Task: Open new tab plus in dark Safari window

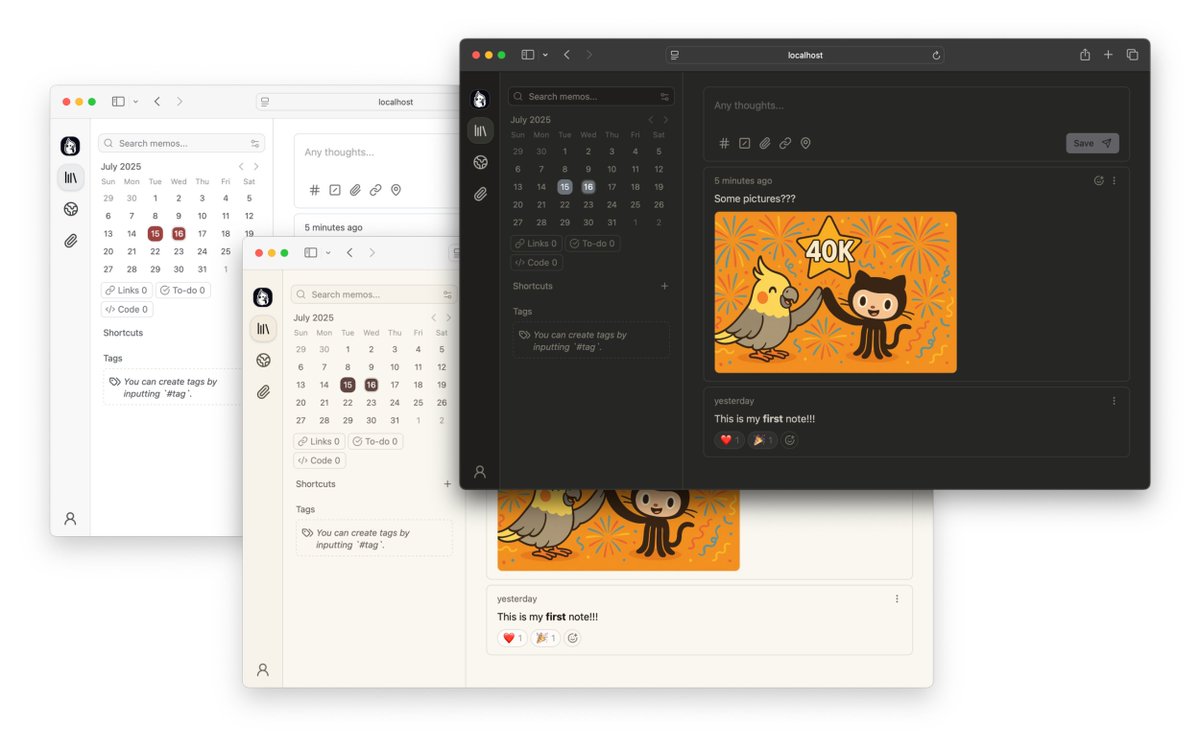Action: [1108, 55]
